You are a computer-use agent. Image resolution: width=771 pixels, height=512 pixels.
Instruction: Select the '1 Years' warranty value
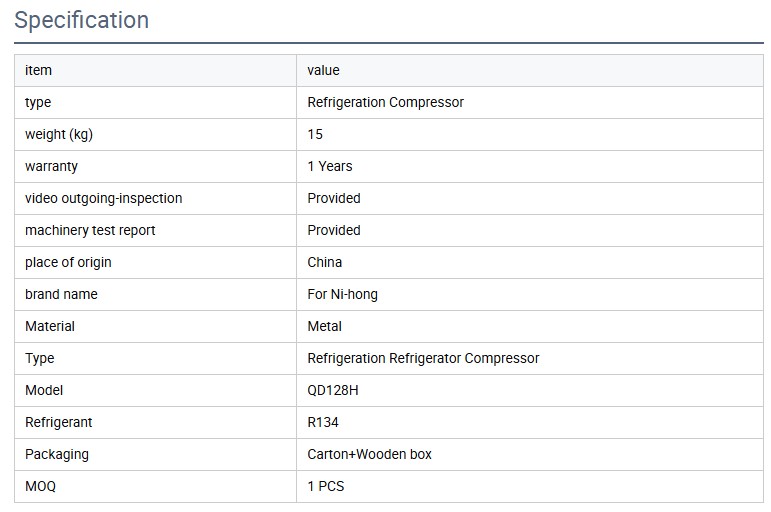tap(330, 166)
